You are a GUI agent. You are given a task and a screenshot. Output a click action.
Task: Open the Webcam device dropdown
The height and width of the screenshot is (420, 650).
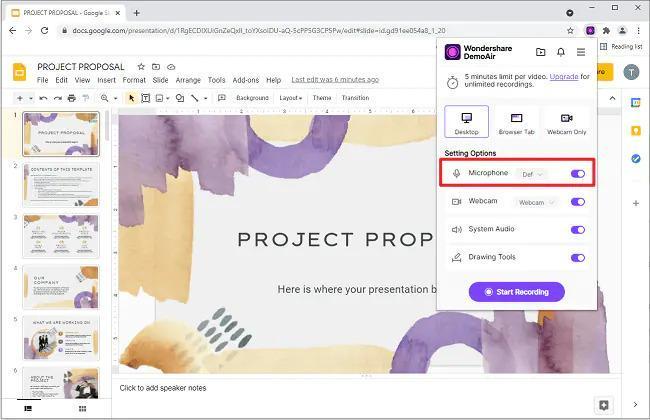536,202
